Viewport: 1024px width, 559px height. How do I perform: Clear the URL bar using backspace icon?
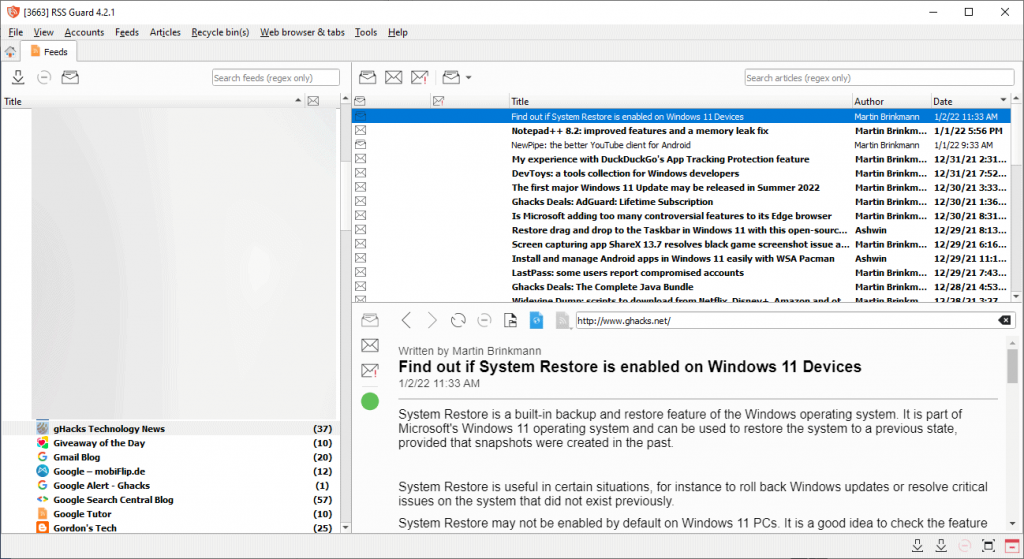tap(1004, 320)
